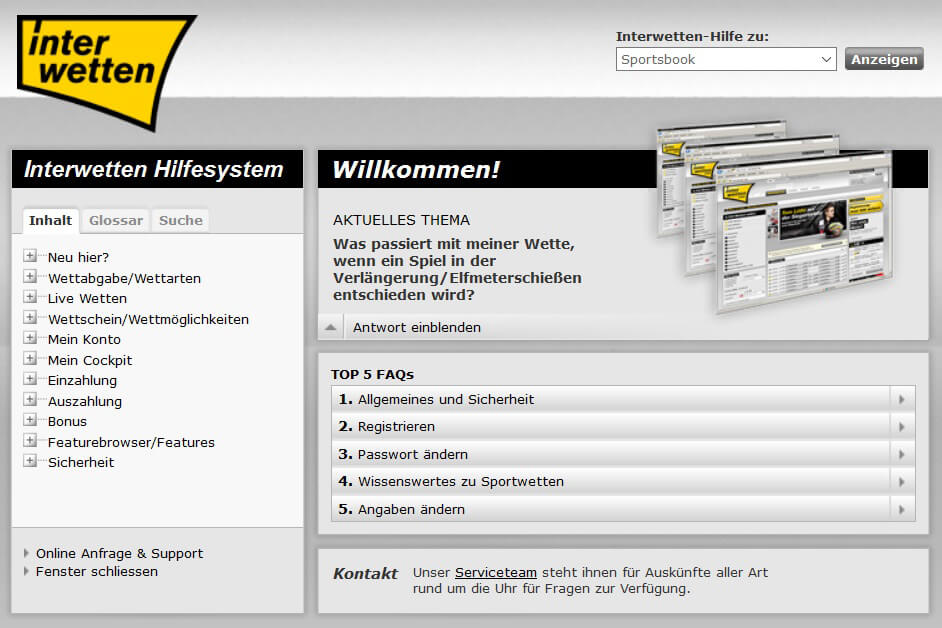Open FAQ 1 Allgemeines und Sicherheit
This screenshot has height=628, width=942.
coord(623,400)
